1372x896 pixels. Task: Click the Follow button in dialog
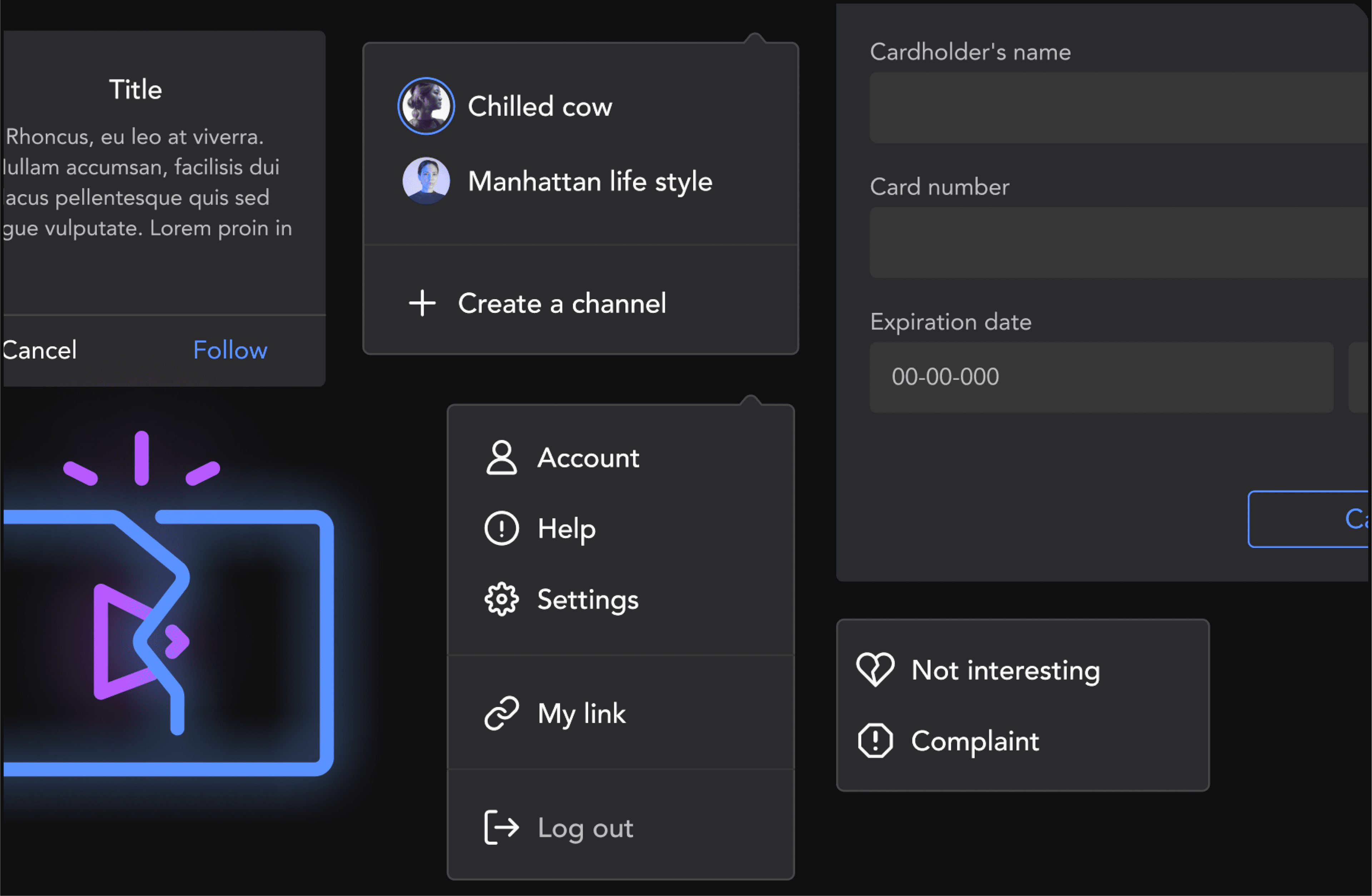point(230,350)
